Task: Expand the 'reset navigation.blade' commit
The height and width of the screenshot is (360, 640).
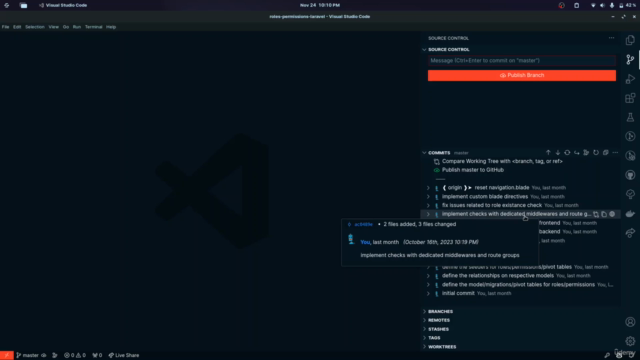Action: pyautogui.click(x=428, y=188)
